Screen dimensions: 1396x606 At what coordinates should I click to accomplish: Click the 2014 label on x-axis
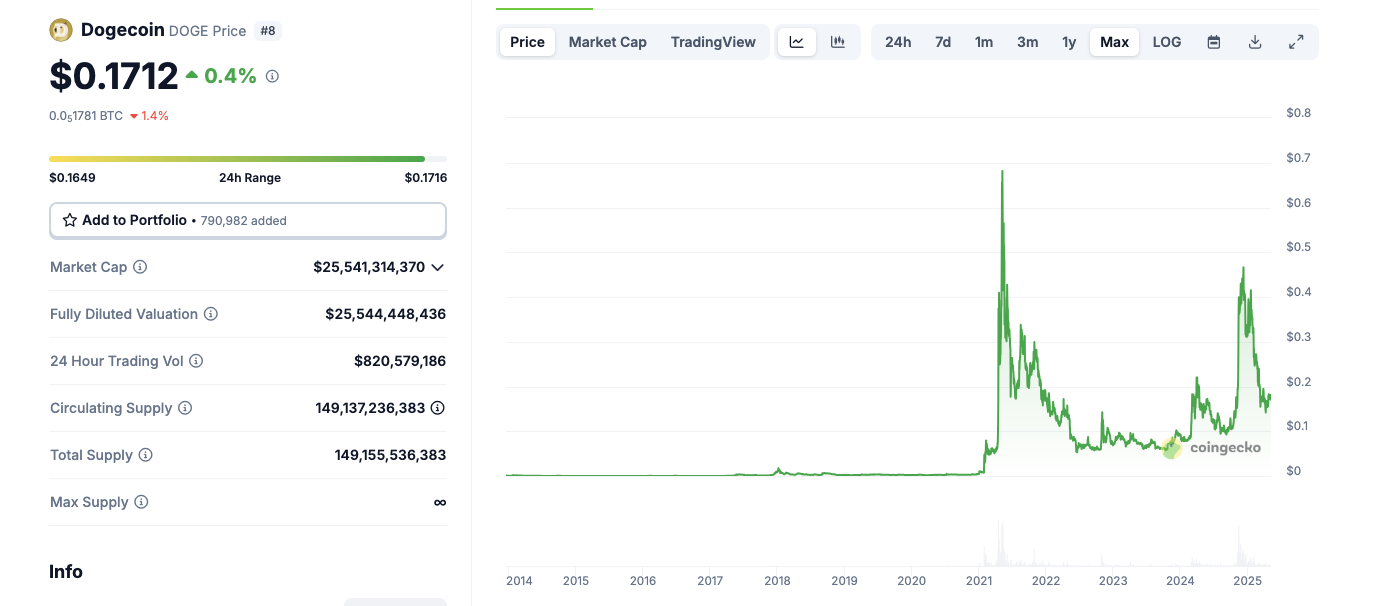coord(520,580)
